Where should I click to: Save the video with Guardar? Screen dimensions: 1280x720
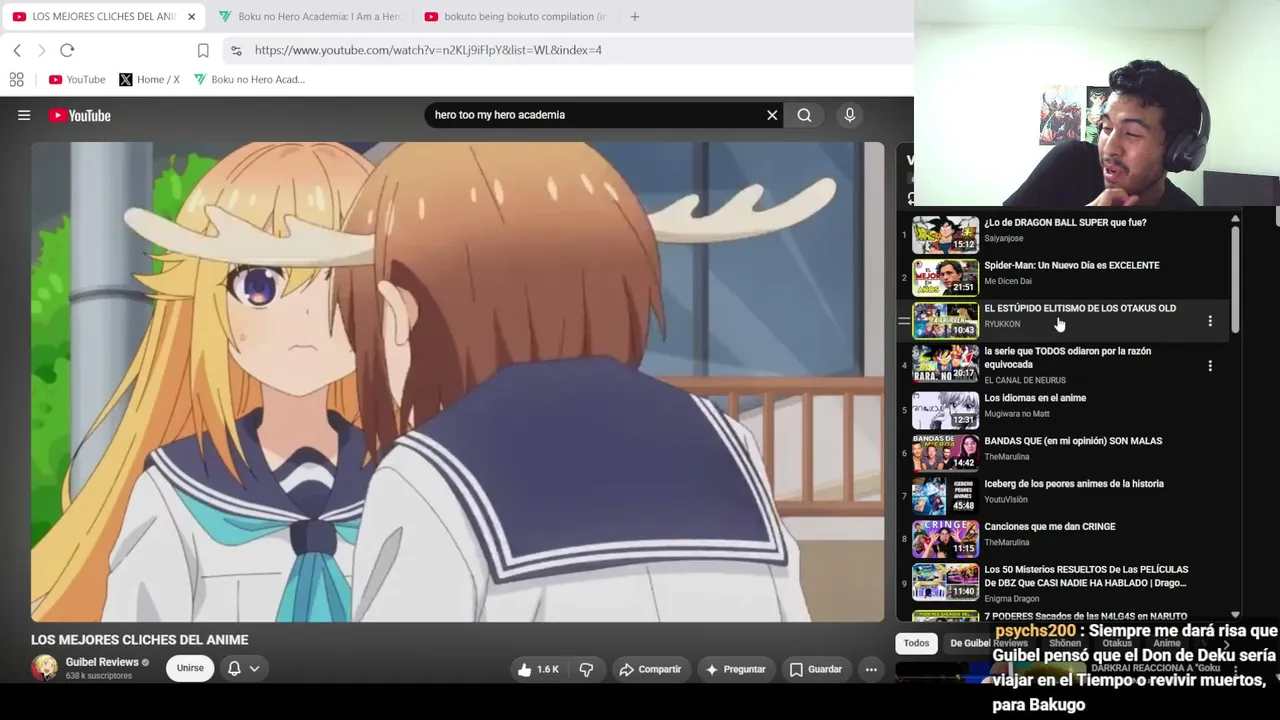pyautogui.click(x=816, y=669)
